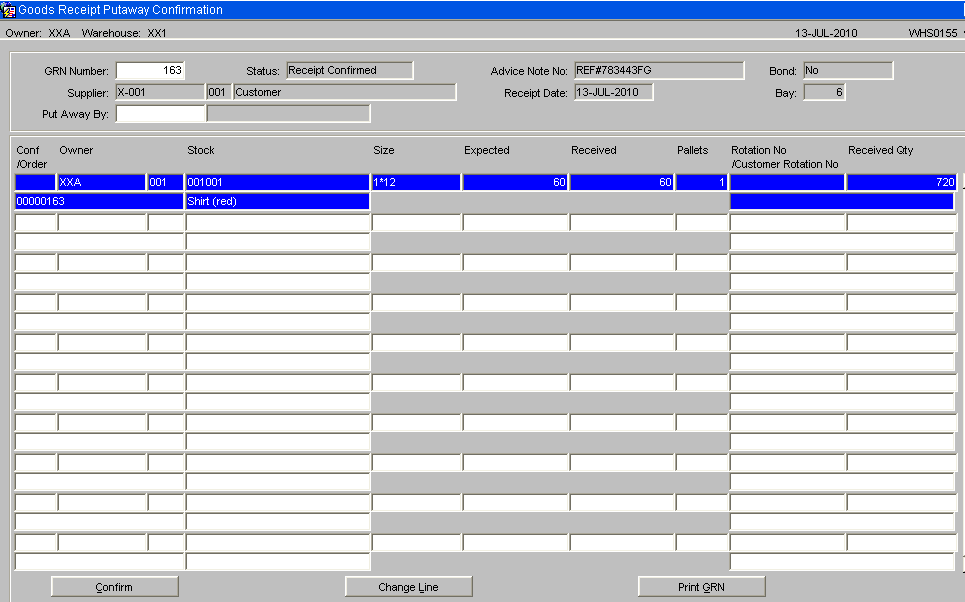Click the Print GRN button

(x=702, y=587)
